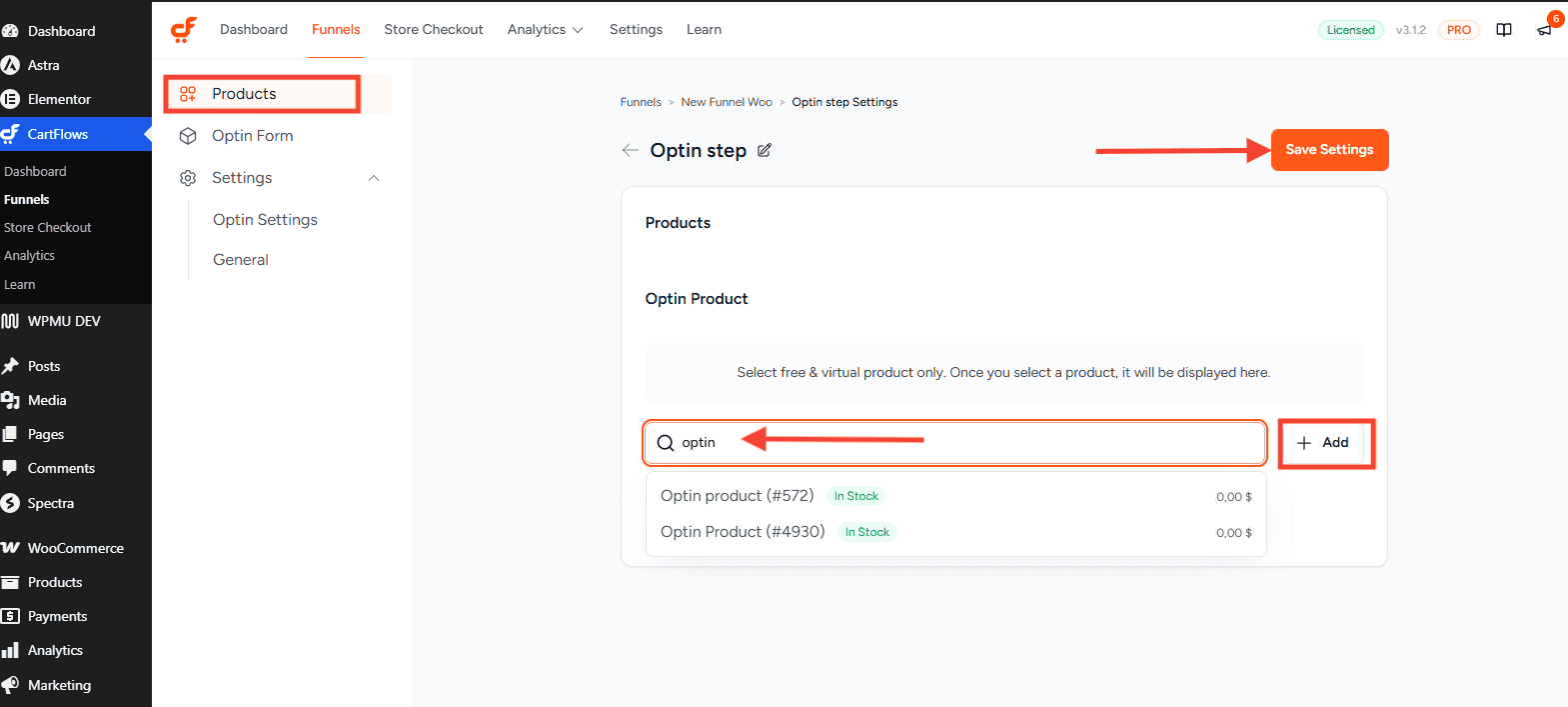Expand the Analytics dropdown in top navigation
The height and width of the screenshot is (707, 1568).
point(546,30)
